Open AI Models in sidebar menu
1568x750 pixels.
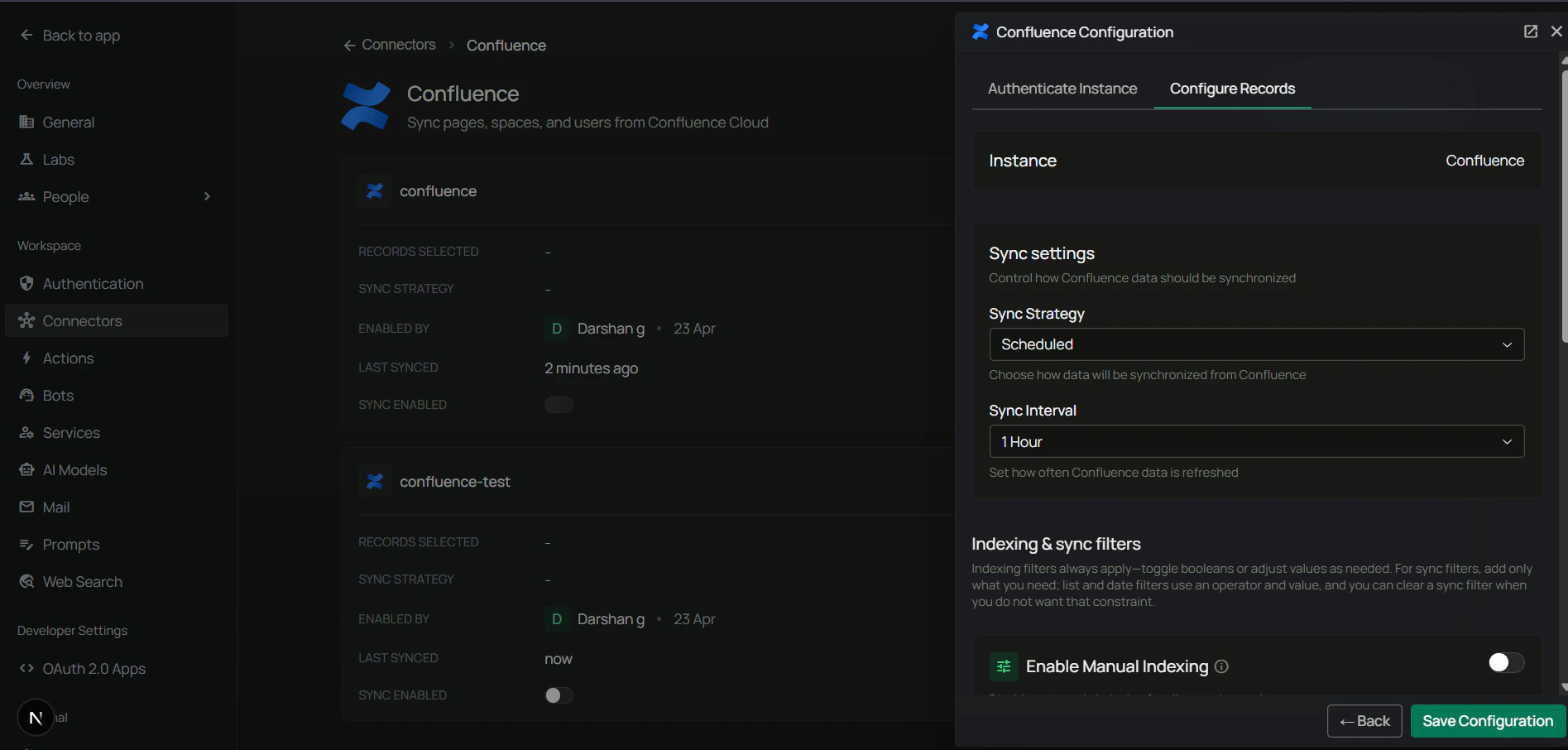[117, 469]
